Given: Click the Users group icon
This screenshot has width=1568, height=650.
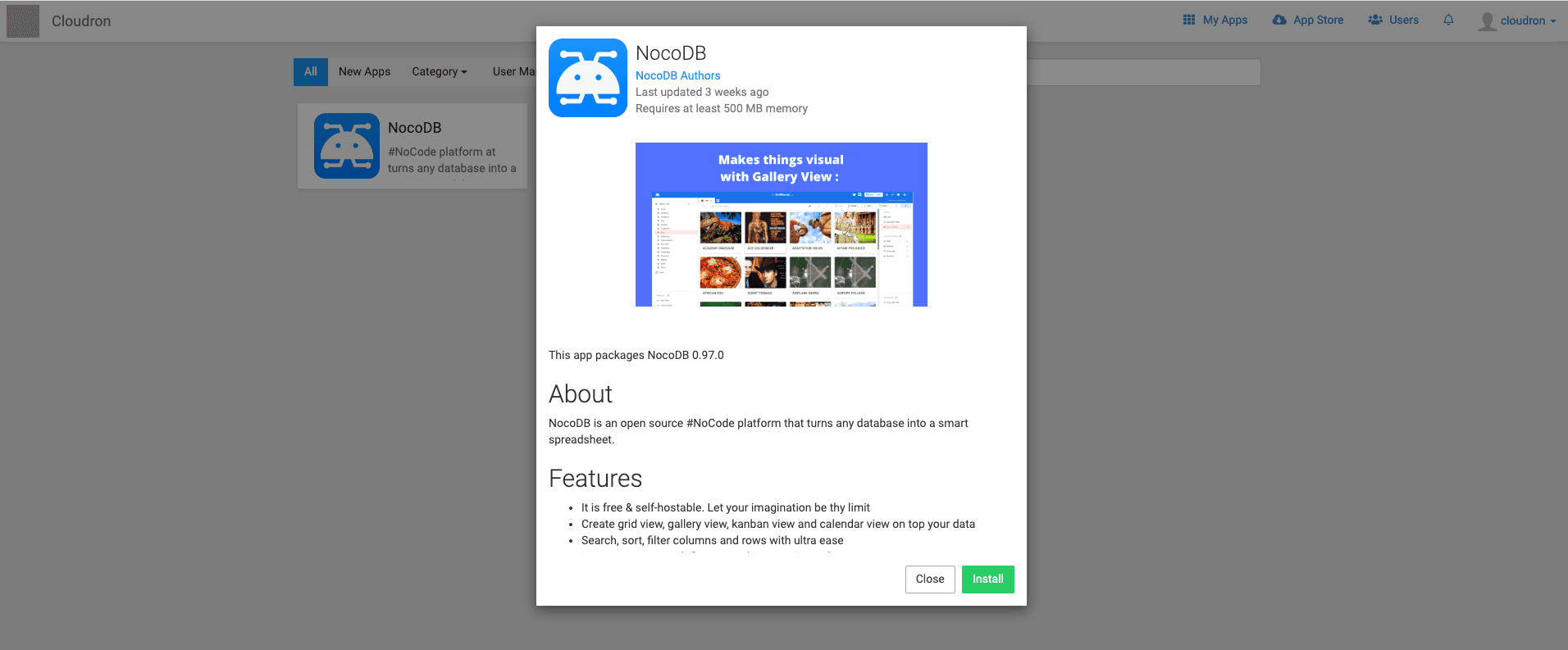Looking at the screenshot, I should (x=1375, y=20).
